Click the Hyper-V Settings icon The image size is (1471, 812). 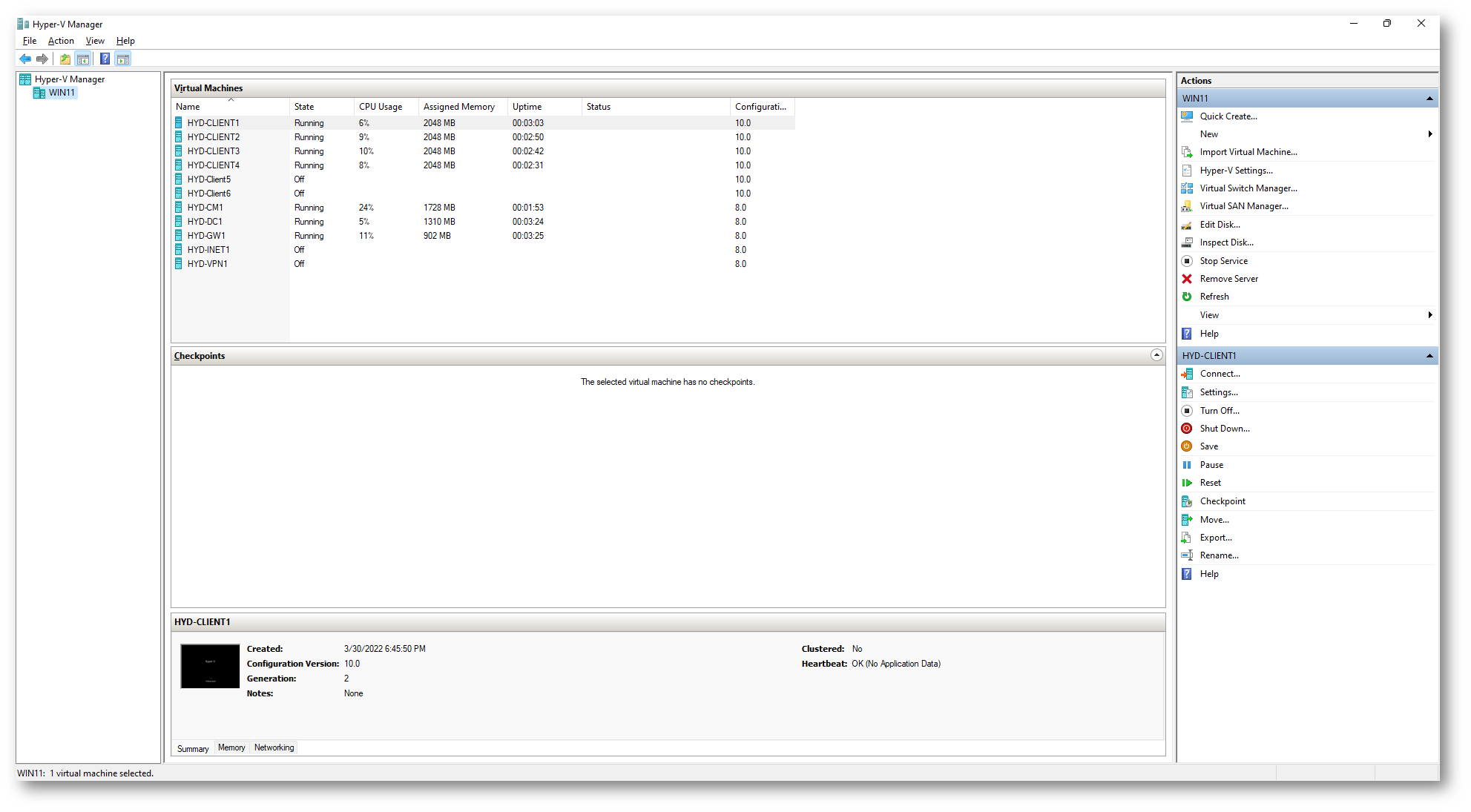[x=1187, y=171]
